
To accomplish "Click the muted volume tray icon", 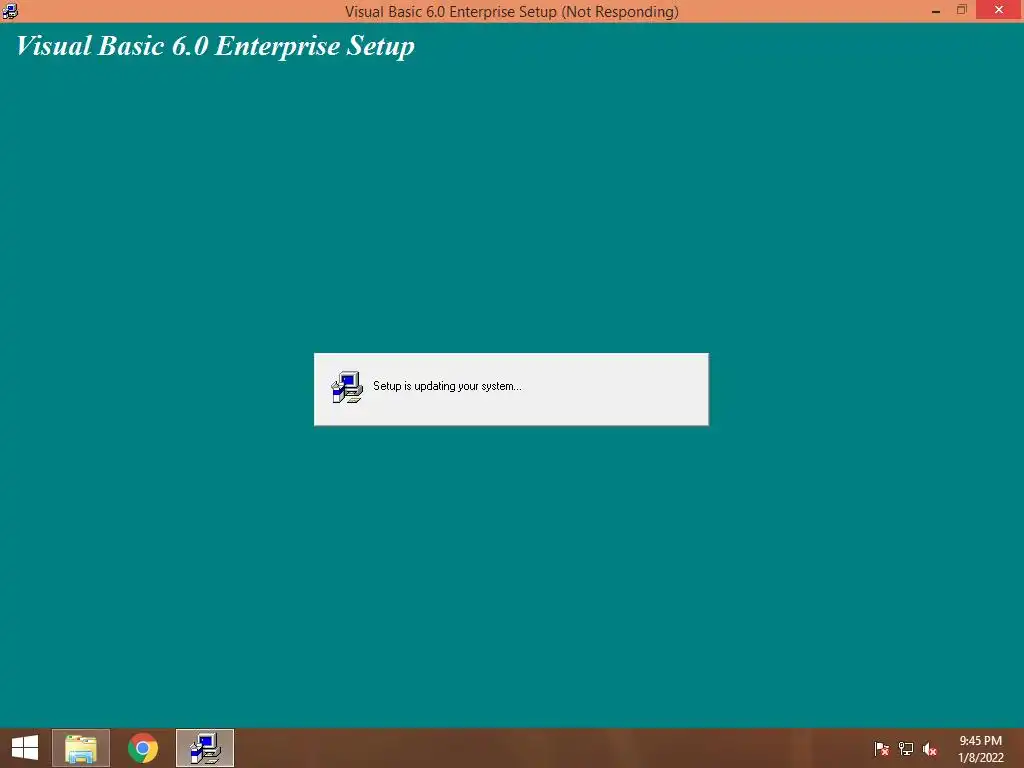I will [930, 749].
